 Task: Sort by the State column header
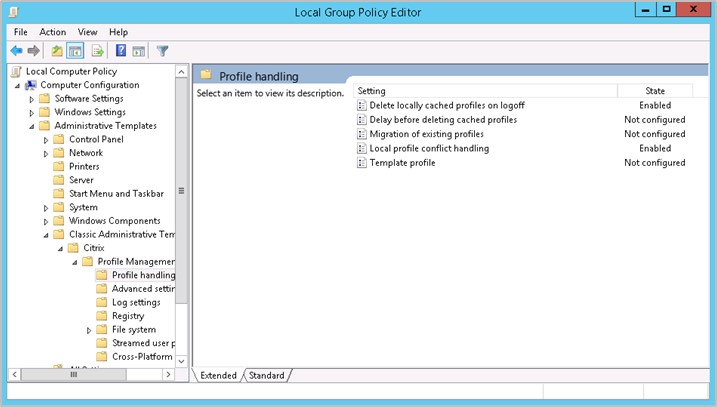pyautogui.click(x=654, y=91)
